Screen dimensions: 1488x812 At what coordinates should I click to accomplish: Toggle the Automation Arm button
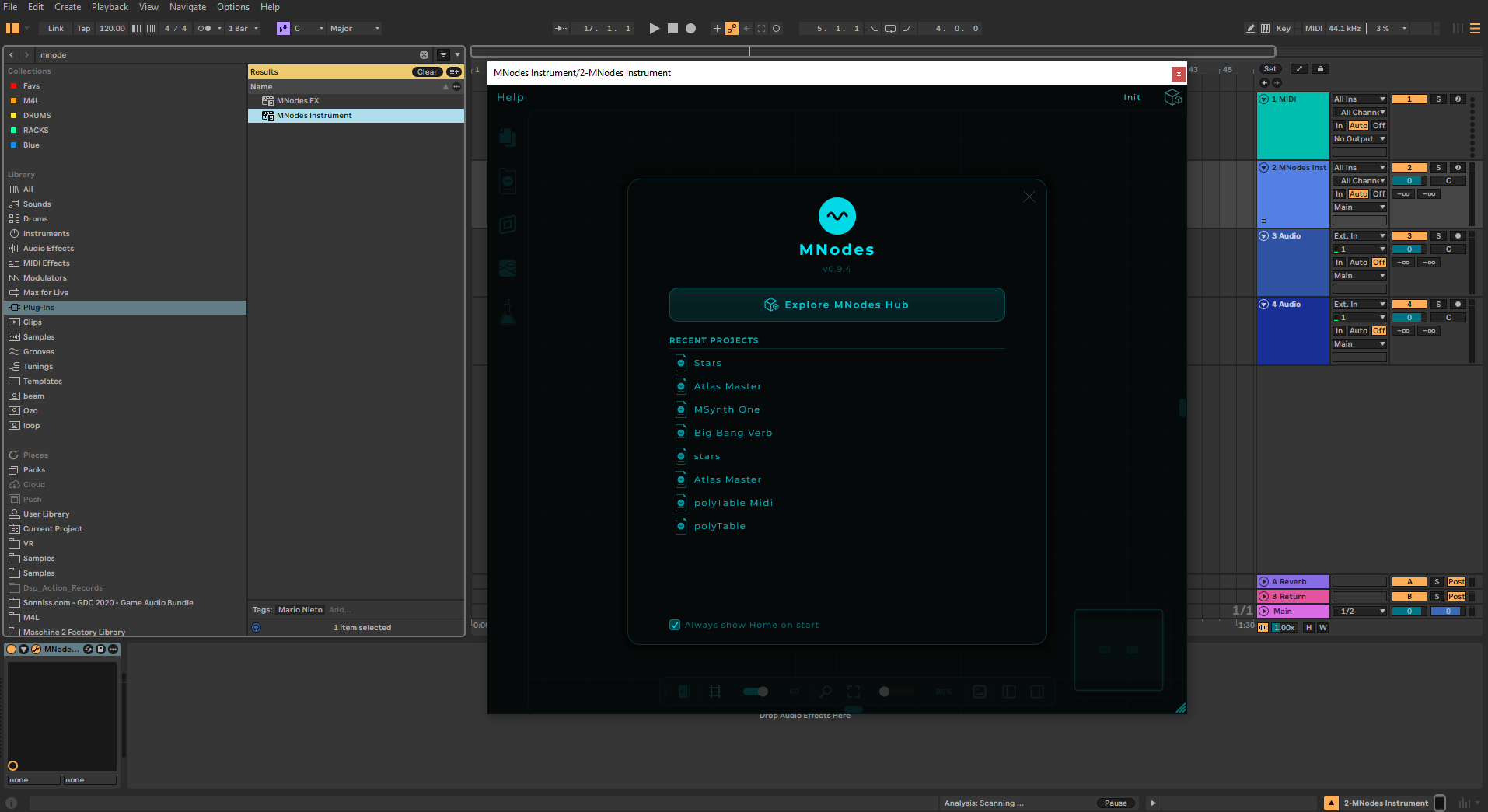[732, 29]
